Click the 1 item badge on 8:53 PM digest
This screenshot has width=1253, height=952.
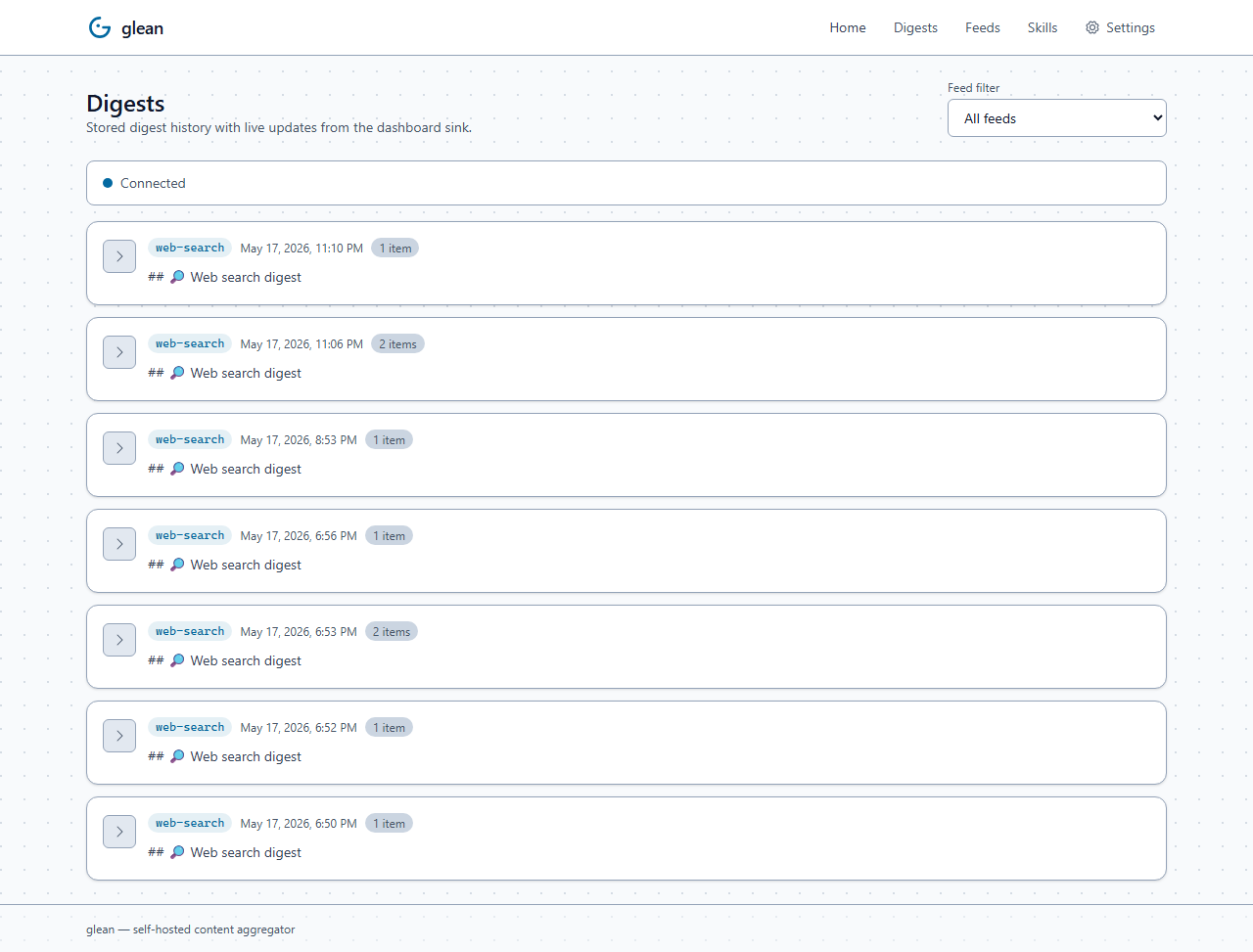pos(389,440)
